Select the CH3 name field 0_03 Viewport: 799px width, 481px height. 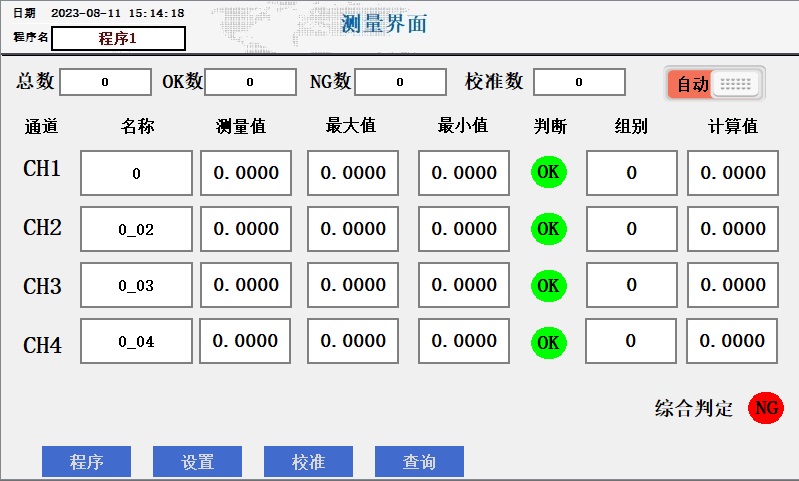coord(137,285)
